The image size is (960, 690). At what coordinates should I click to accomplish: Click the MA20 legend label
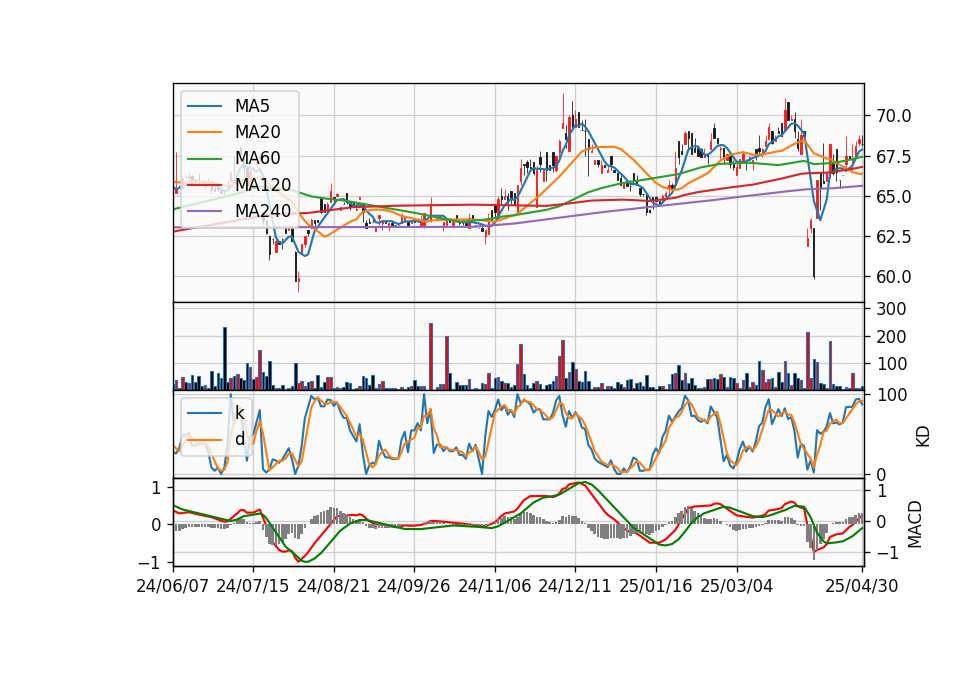(x=257, y=132)
